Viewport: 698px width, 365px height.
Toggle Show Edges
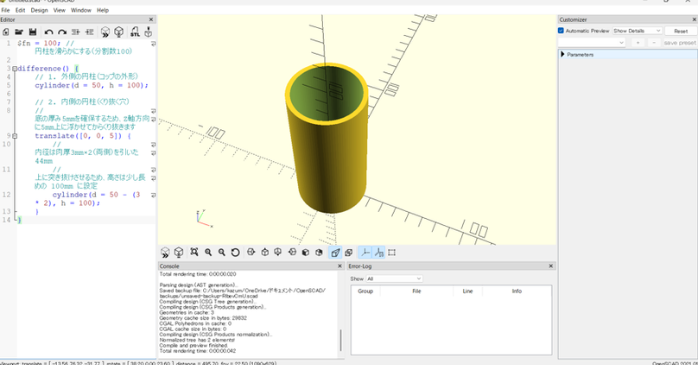[x=392, y=252]
